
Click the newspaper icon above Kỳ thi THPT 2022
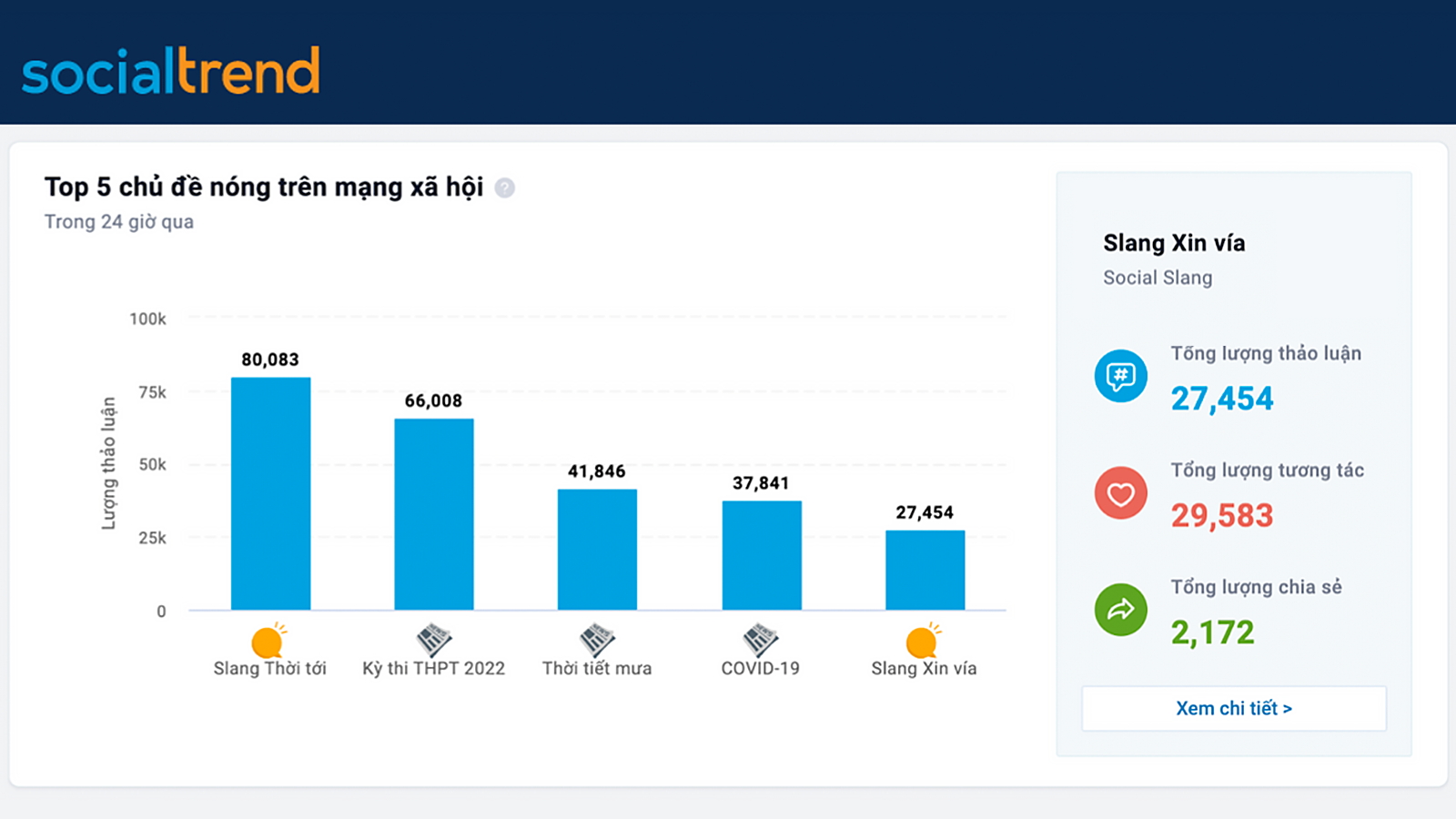[x=433, y=640]
